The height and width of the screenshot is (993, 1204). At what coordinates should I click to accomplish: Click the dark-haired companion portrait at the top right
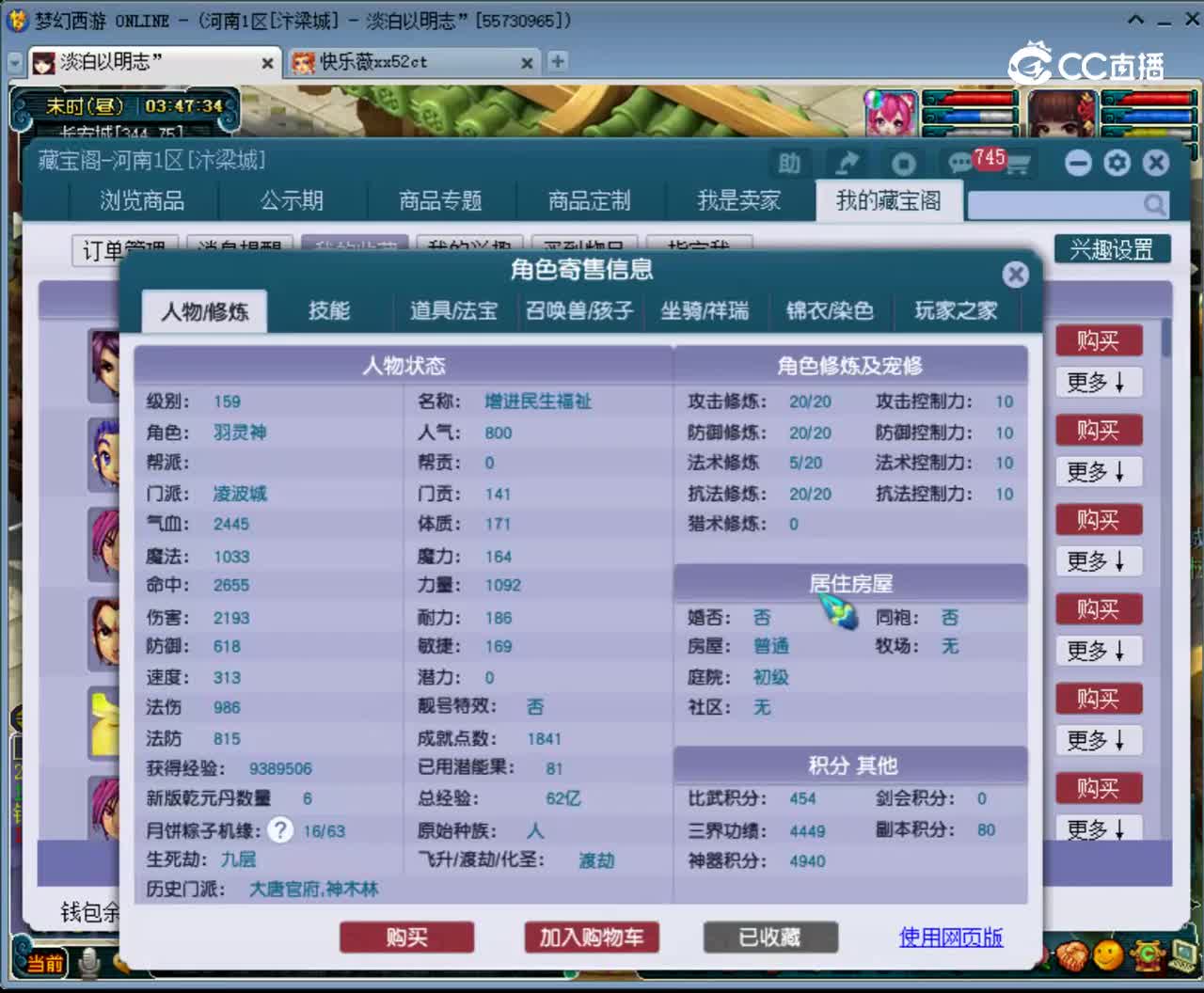[1062, 114]
